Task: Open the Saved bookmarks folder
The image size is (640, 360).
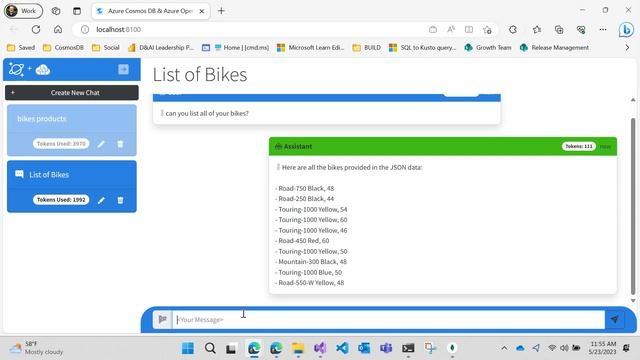Action: click(21, 48)
